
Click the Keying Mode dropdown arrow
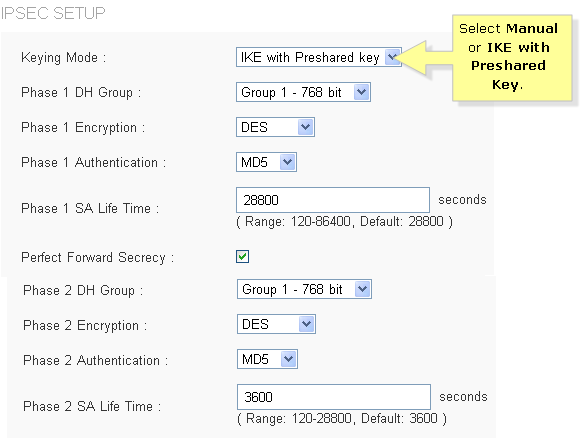pyautogui.click(x=392, y=57)
